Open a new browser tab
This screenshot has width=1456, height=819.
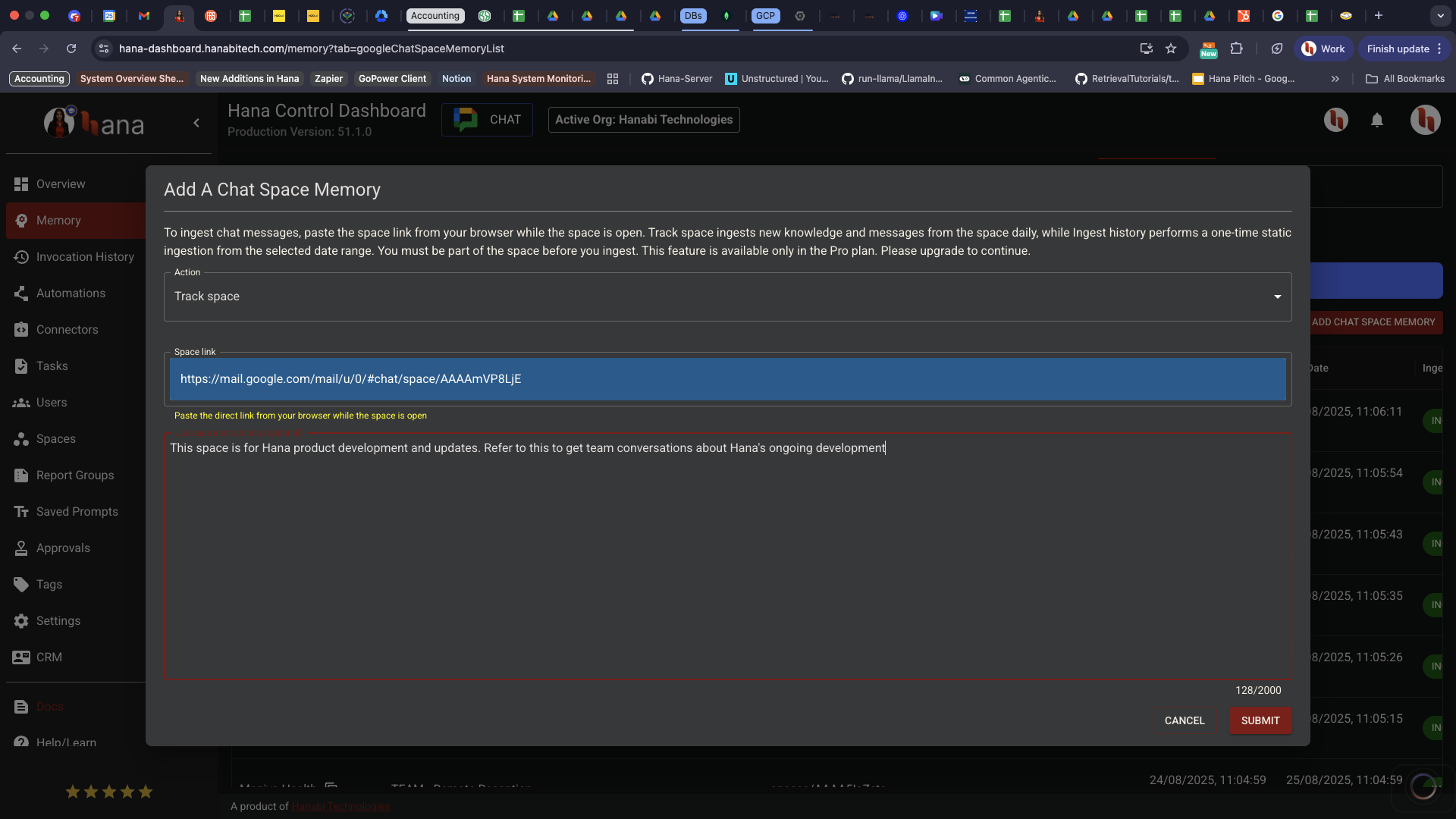[1379, 15]
